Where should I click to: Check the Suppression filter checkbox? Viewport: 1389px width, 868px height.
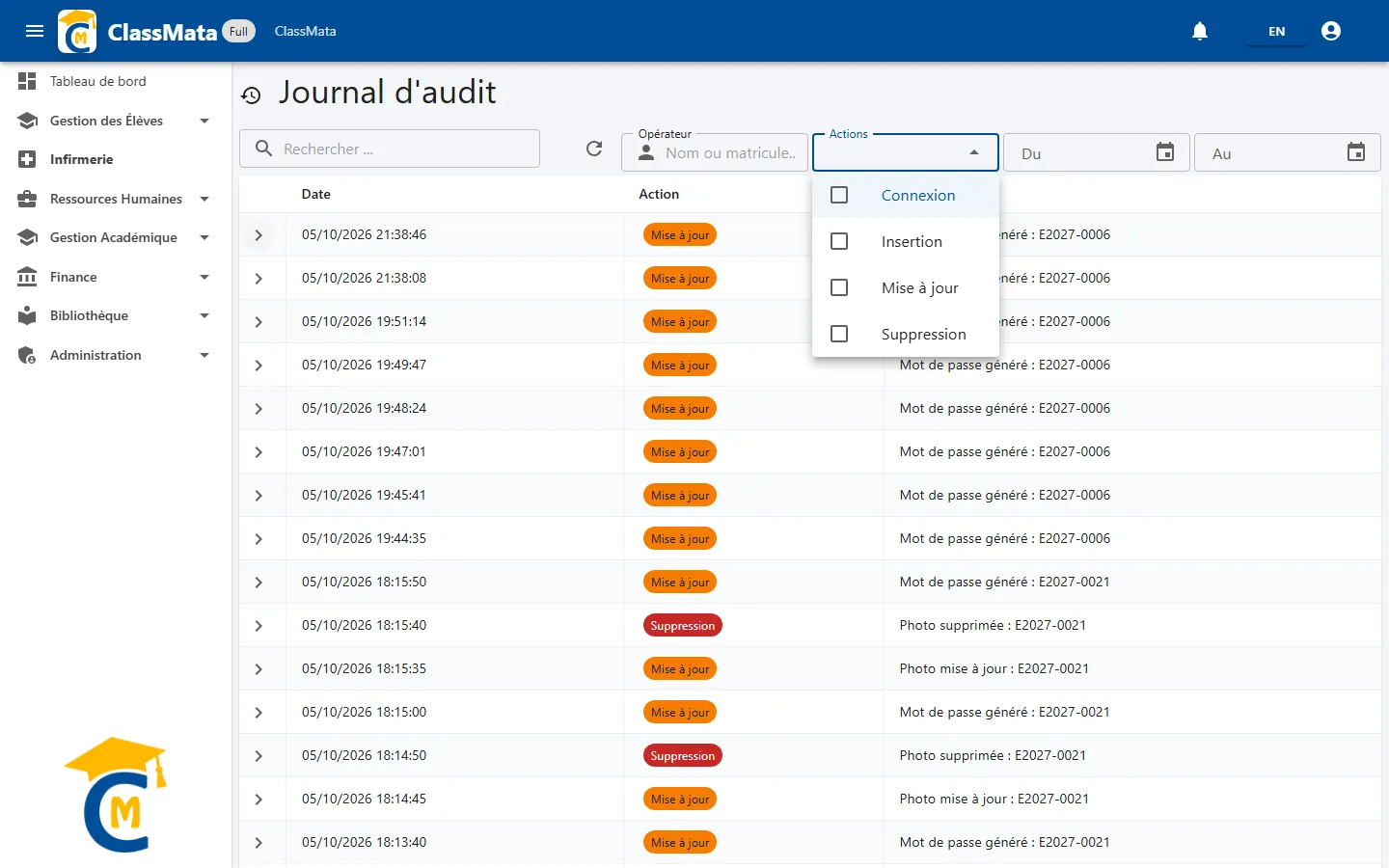tap(839, 334)
